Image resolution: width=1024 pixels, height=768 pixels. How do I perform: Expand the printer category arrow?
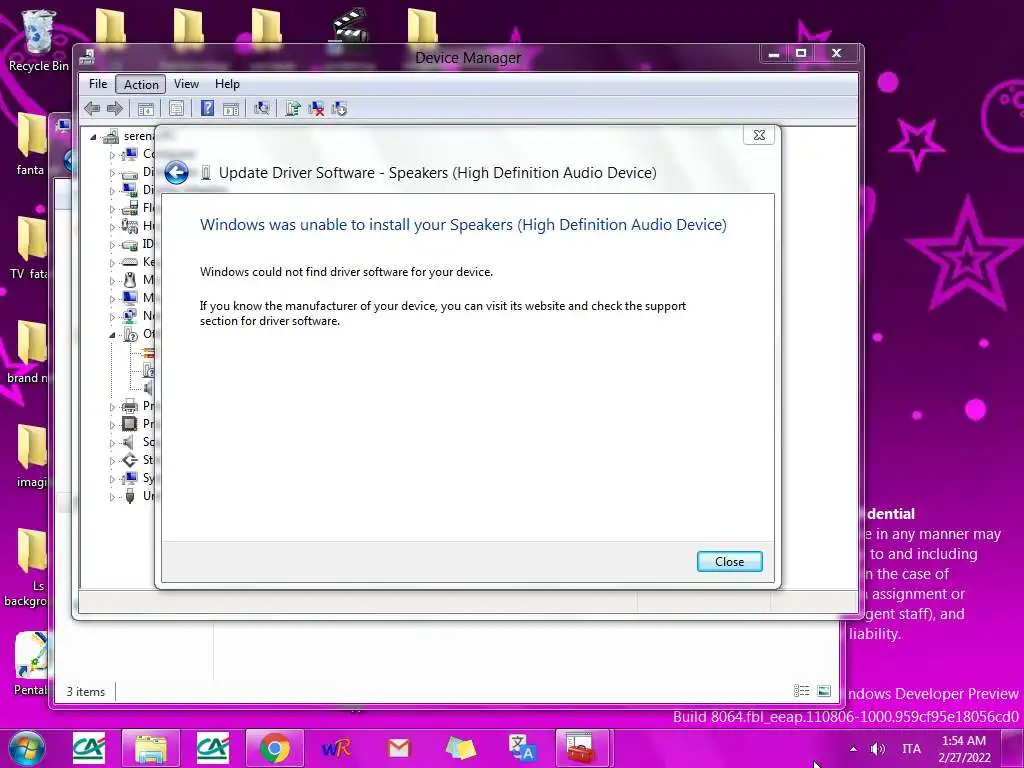click(112, 407)
